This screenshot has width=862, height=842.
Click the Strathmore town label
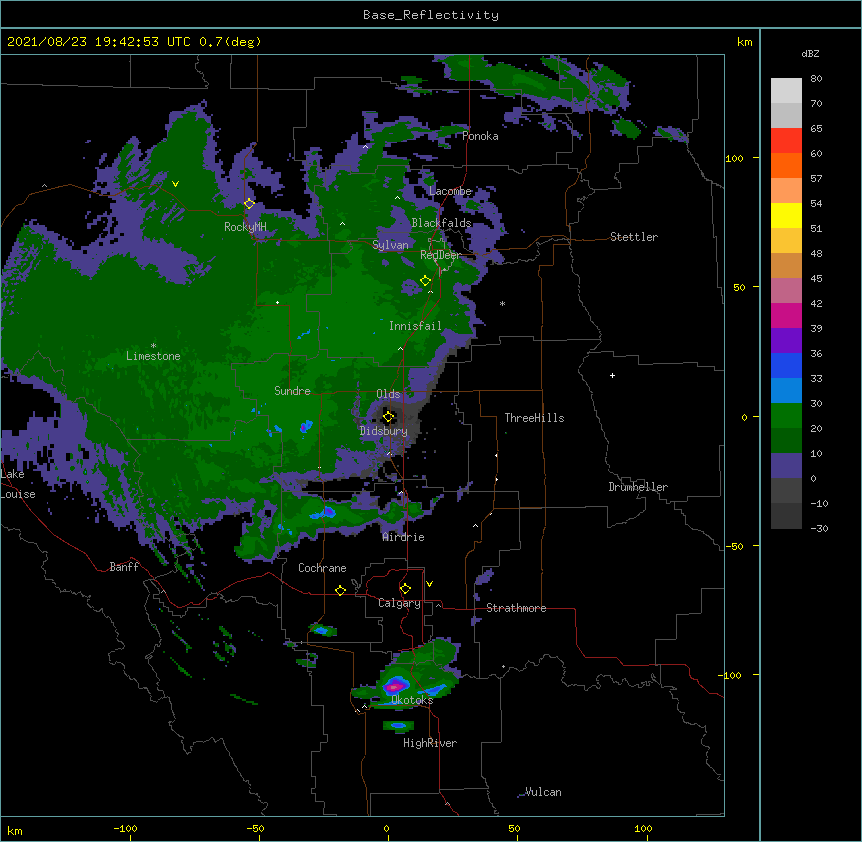pyautogui.click(x=516, y=608)
